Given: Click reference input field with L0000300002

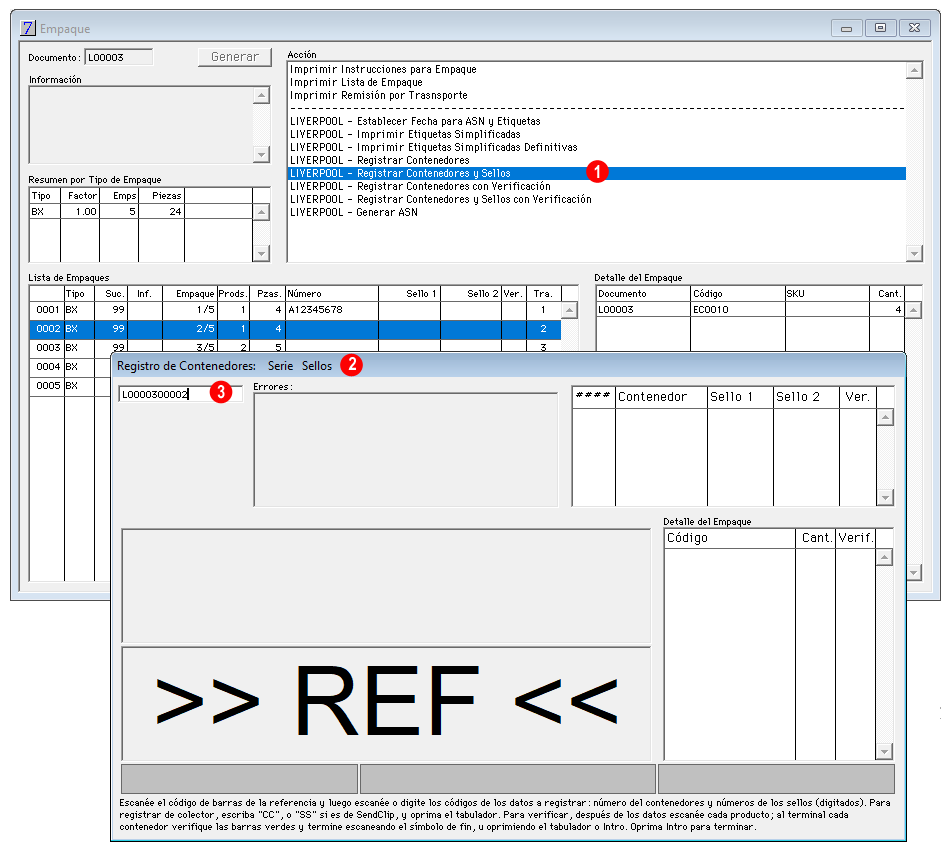Looking at the screenshot, I should [180, 395].
